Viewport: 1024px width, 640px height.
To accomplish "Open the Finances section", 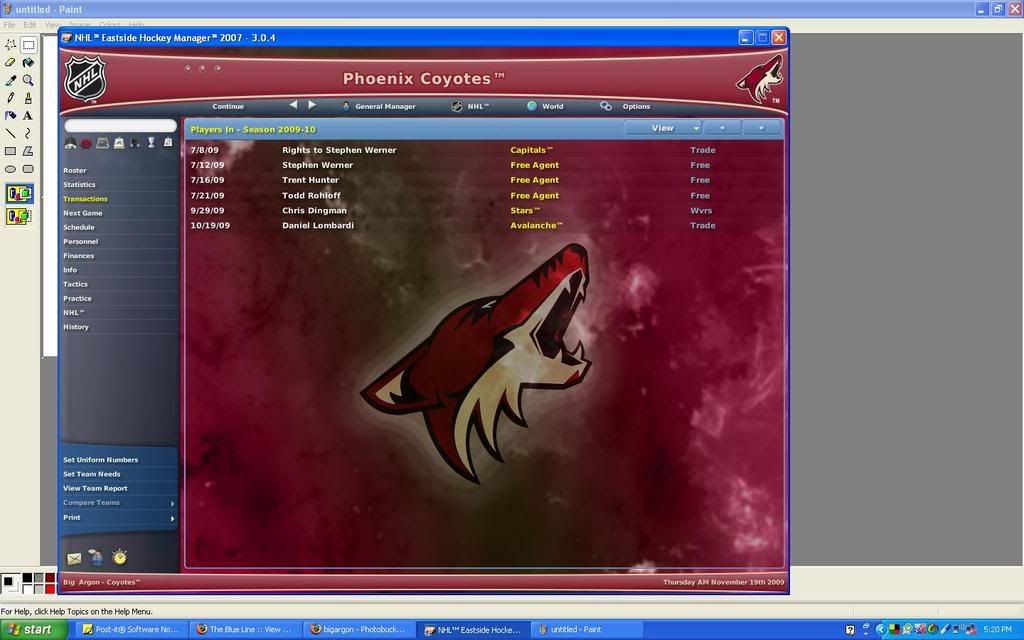I will pyautogui.click(x=79, y=256).
